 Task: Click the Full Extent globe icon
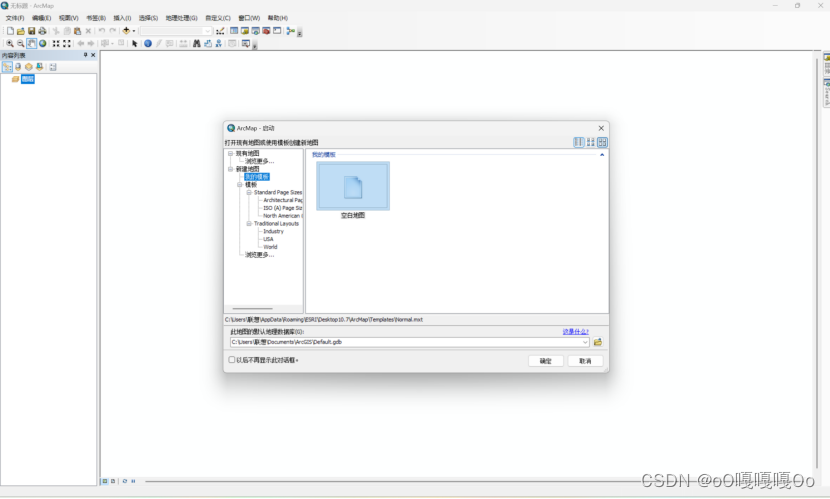(42, 43)
